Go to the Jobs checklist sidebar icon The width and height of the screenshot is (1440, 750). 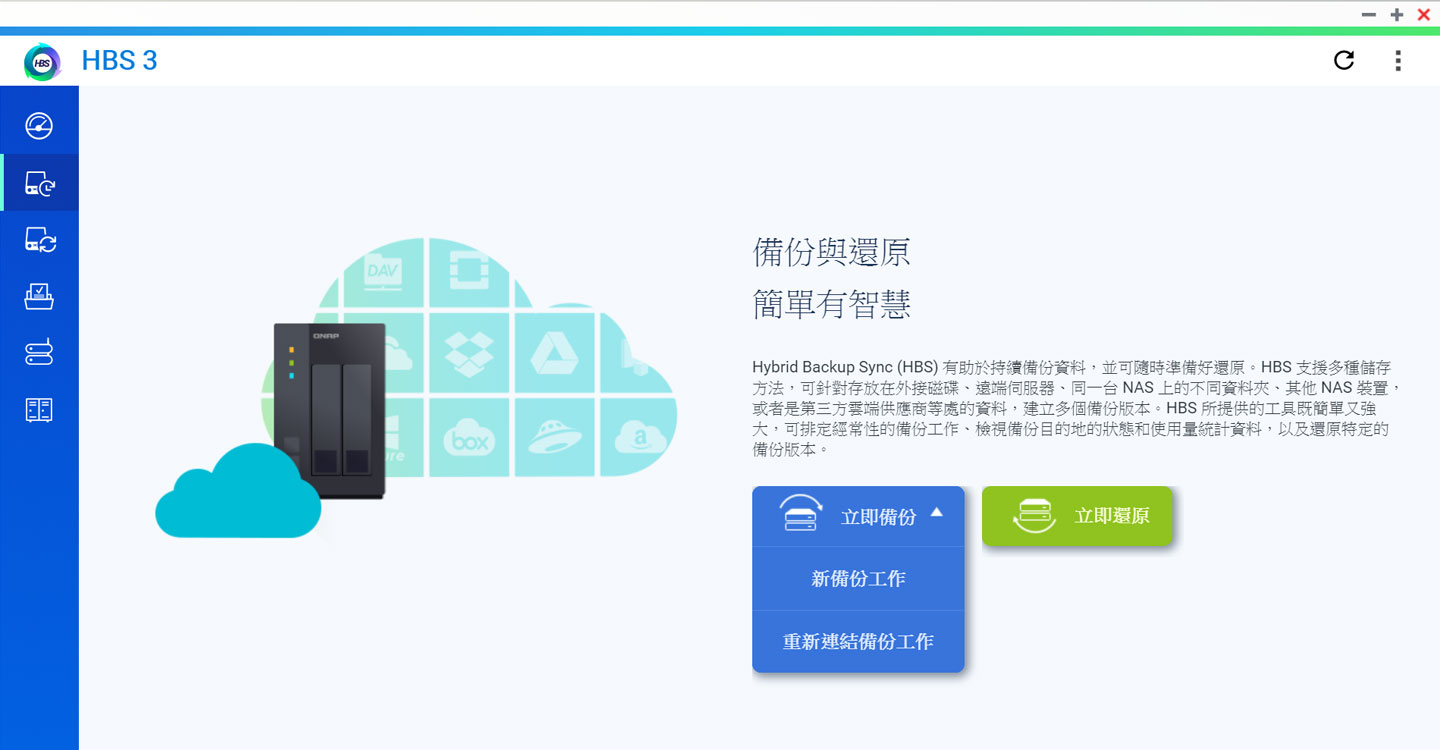(39, 296)
